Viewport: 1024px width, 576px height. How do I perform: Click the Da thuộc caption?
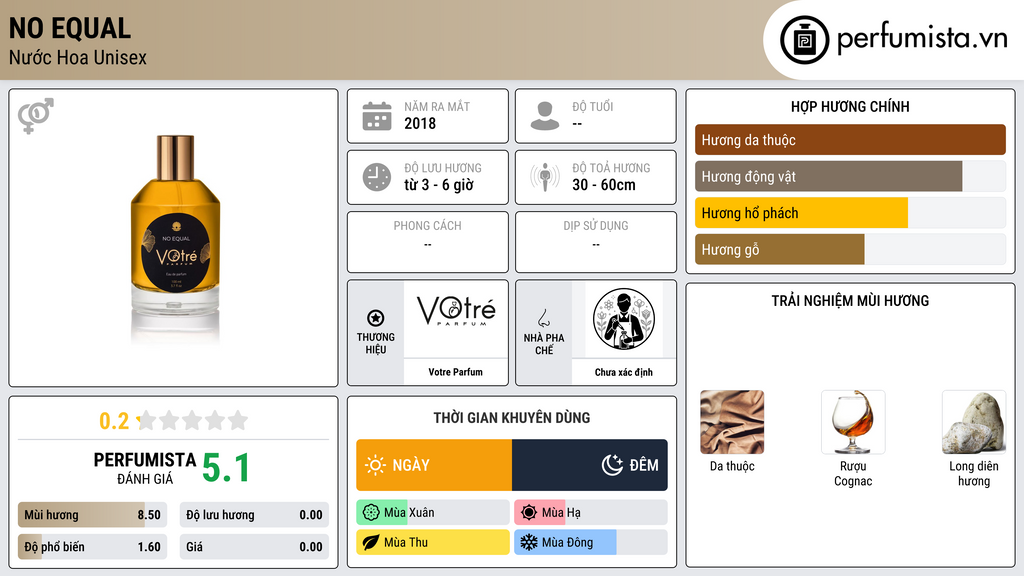tap(732, 466)
